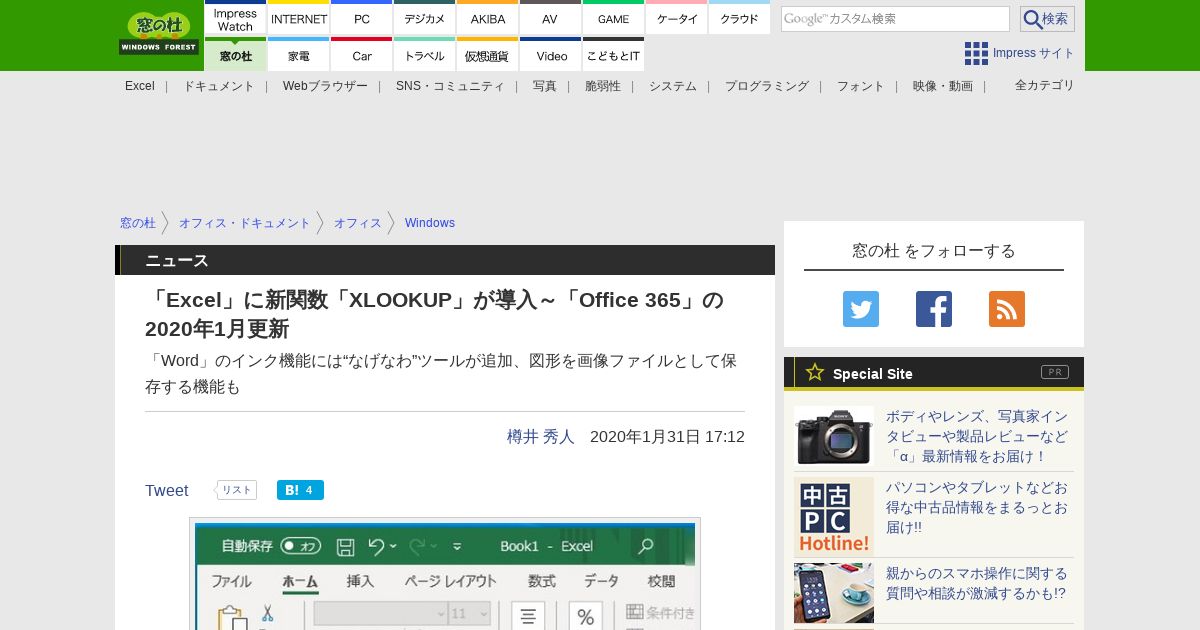Click the Google custom search field
1200x630 pixels.
pos(894,19)
